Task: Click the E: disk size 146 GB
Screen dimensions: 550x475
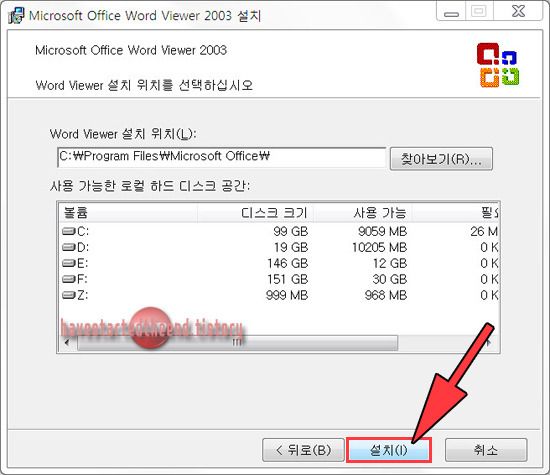Action: pos(288,263)
